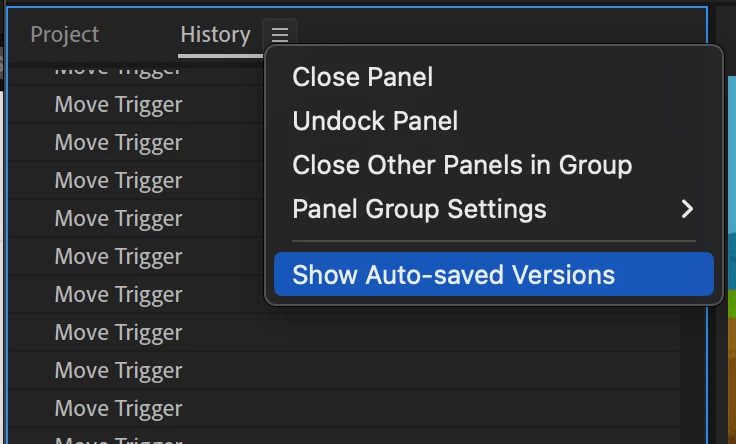Open Panel Group Settings submenu

pyautogui.click(x=419, y=209)
